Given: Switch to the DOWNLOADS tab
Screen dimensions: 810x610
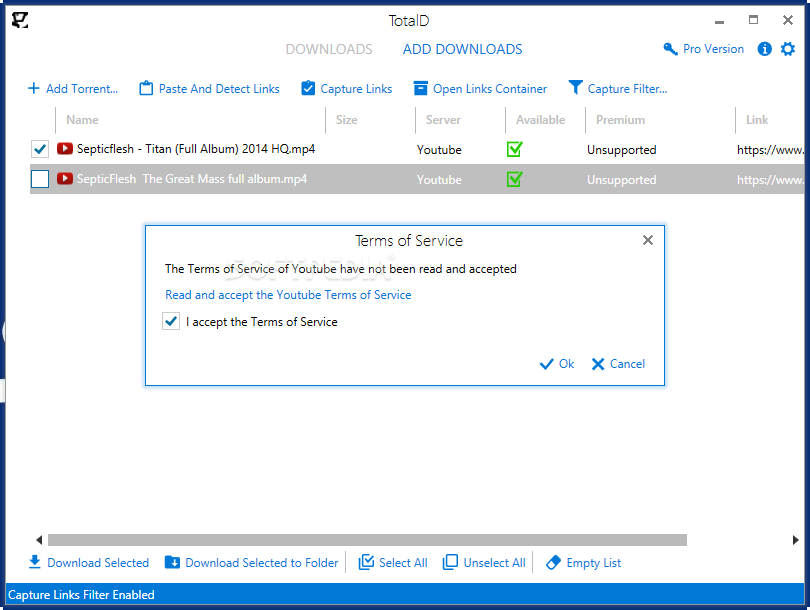Looking at the screenshot, I should [x=329, y=49].
